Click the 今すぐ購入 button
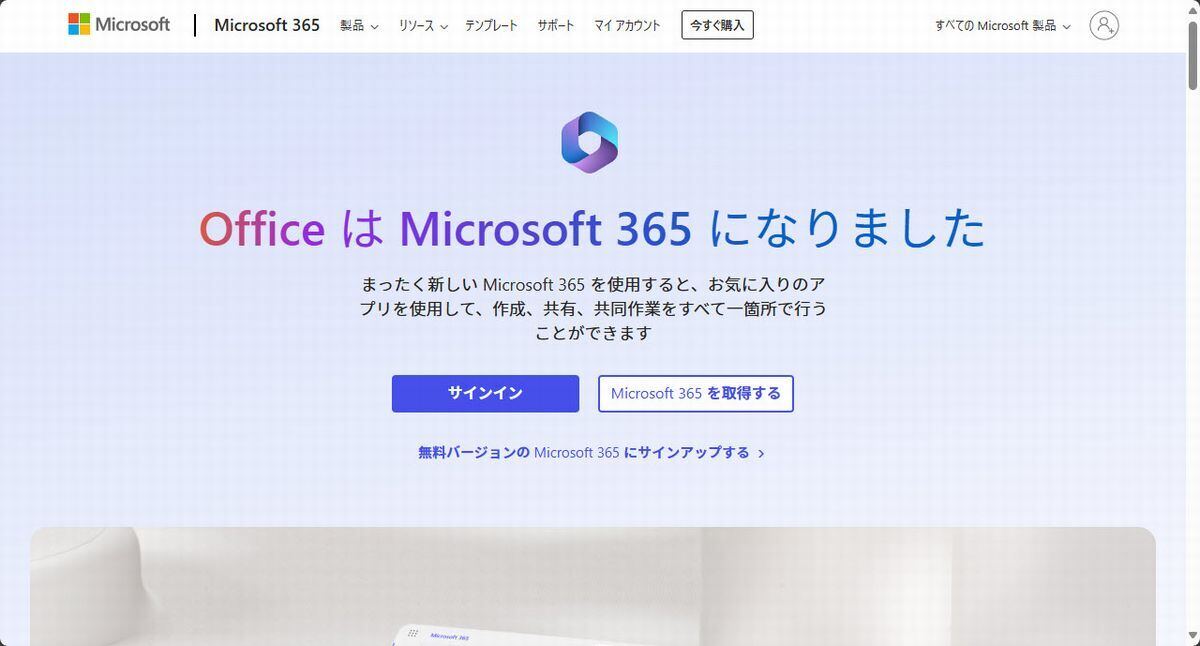This screenshot has height=646, width=1200. coord(717,25)
